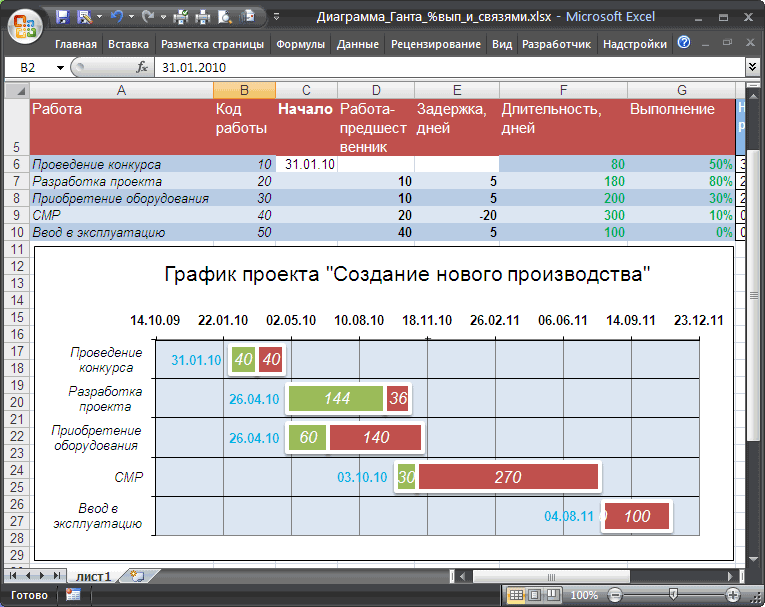The width and height of the screenshot is (765, 607).
Task: Click the horizontal scrollbar thumb
Action: (551, 577)
